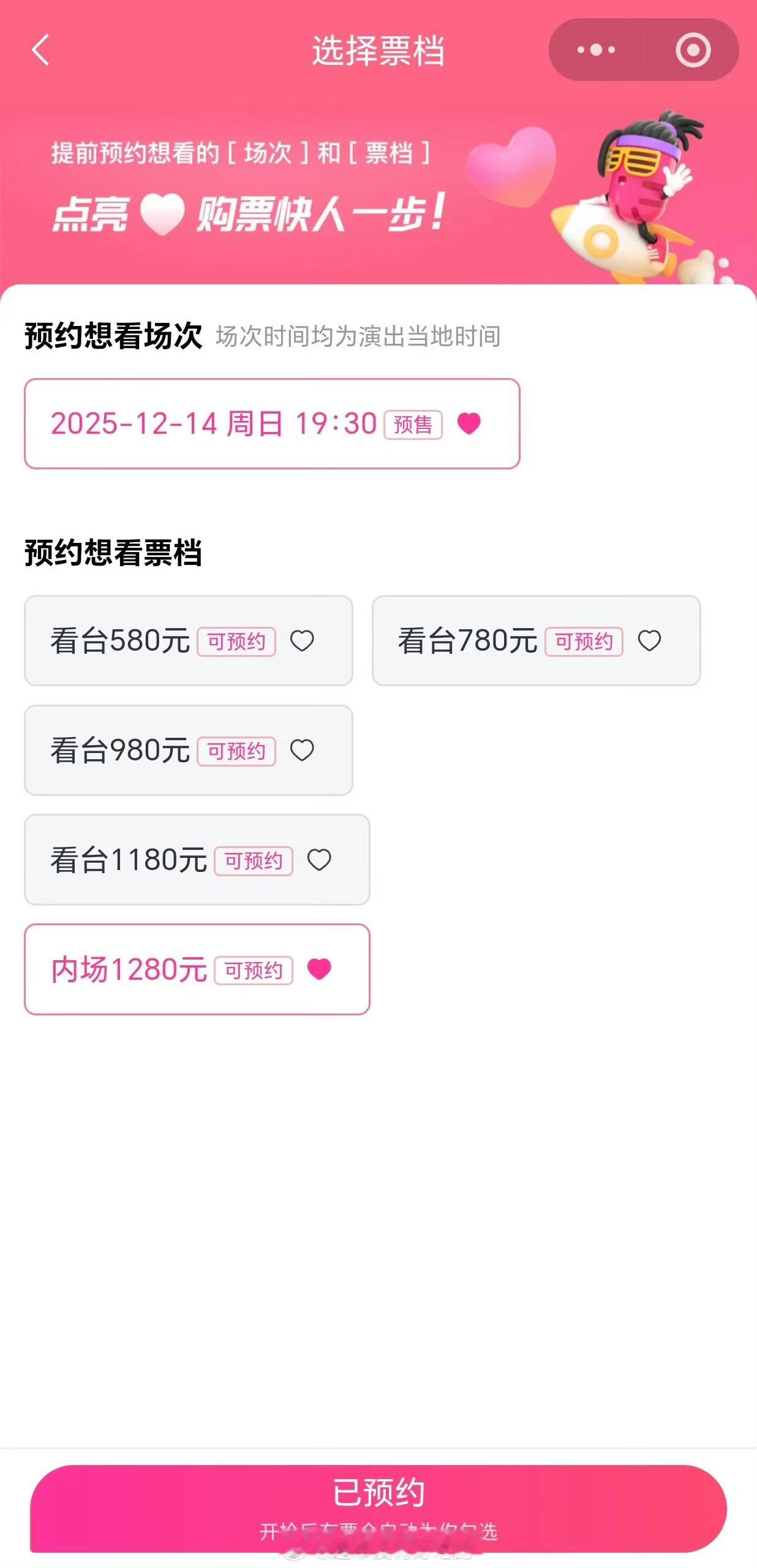757x1568 pixels.
Task: Tap heart icon on 看台1180元 tier
Action: click(319, 860)
